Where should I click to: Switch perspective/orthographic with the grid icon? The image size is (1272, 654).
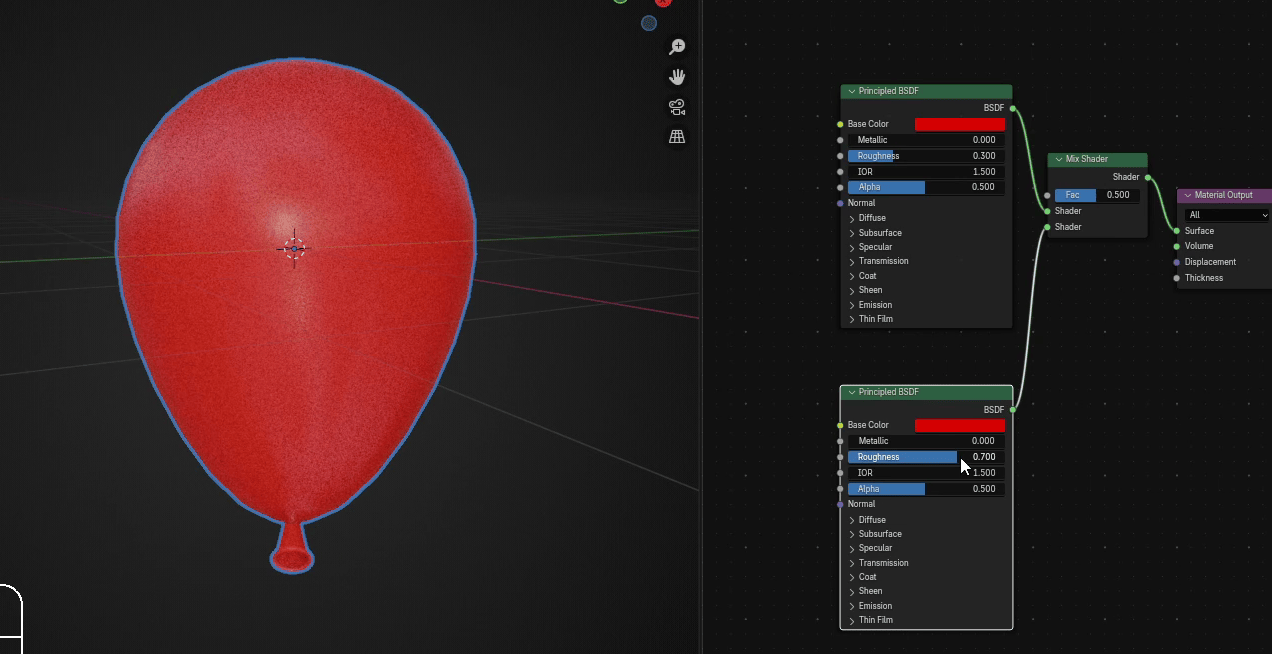pyautogui.click(x=677, y=137)
